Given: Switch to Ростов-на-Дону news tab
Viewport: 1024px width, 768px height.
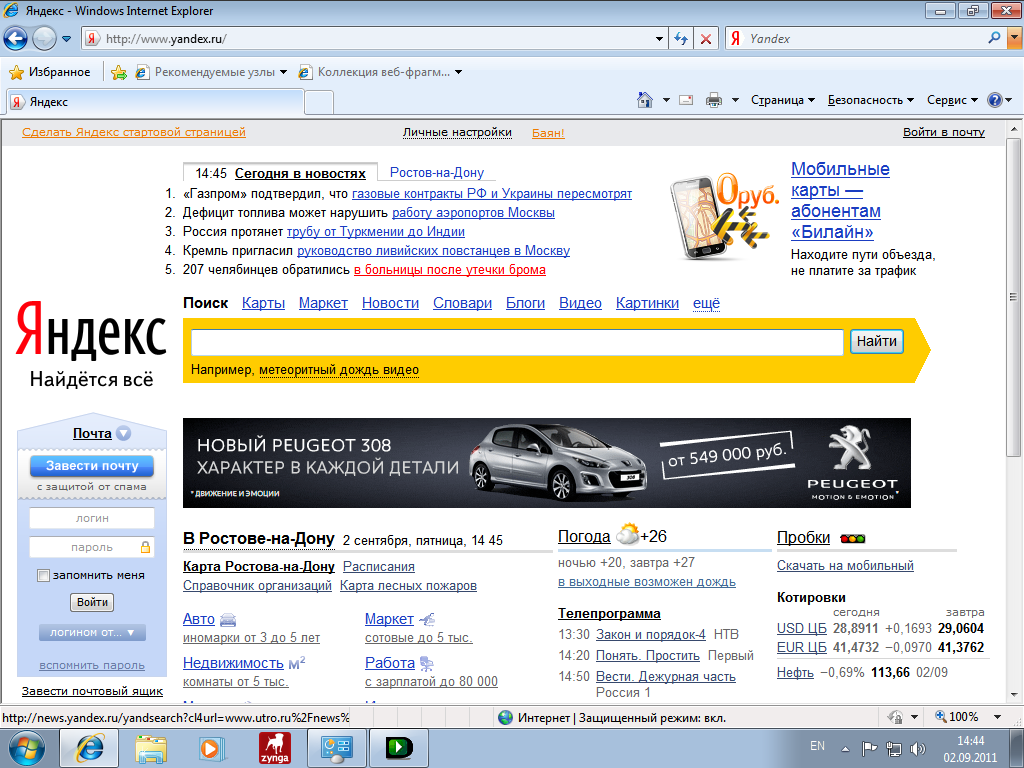Looking at the screenshot, I should pos(437,172).
